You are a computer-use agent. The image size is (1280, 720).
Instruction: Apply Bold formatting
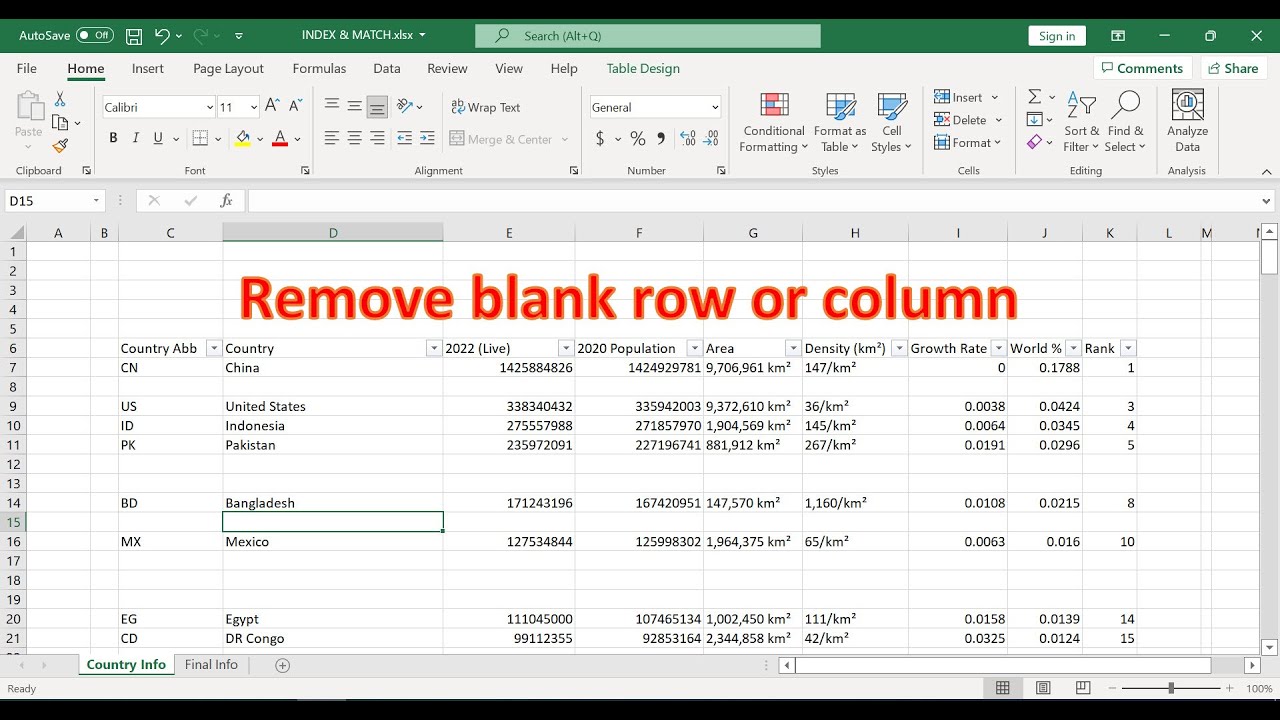coord(113,139)
